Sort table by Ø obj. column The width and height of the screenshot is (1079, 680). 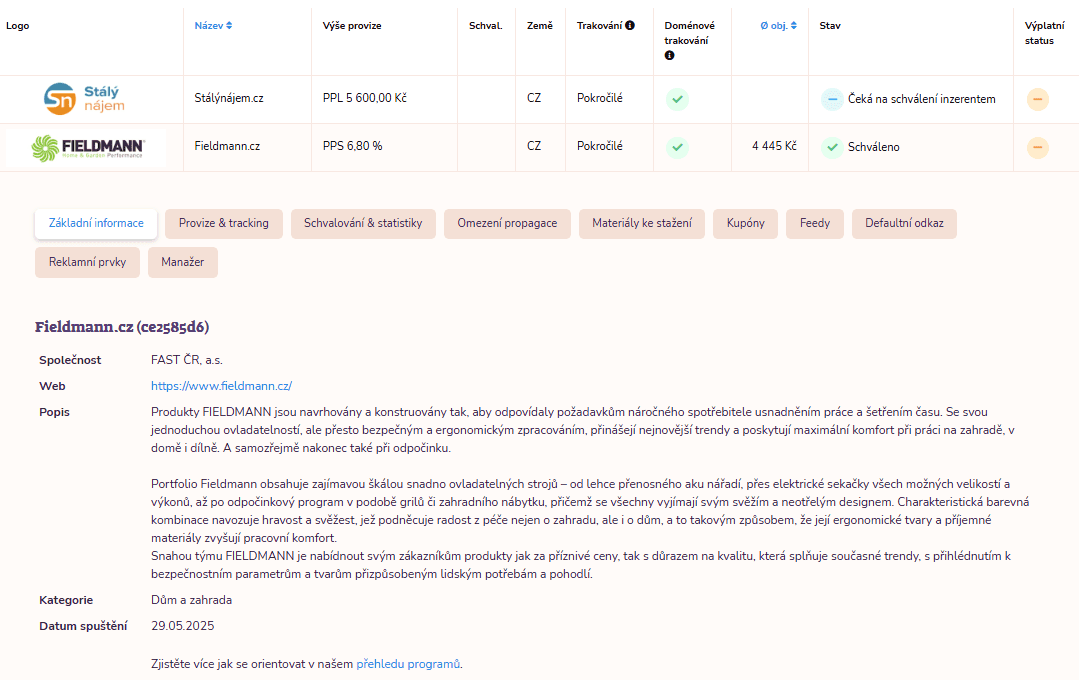[778, 25]
